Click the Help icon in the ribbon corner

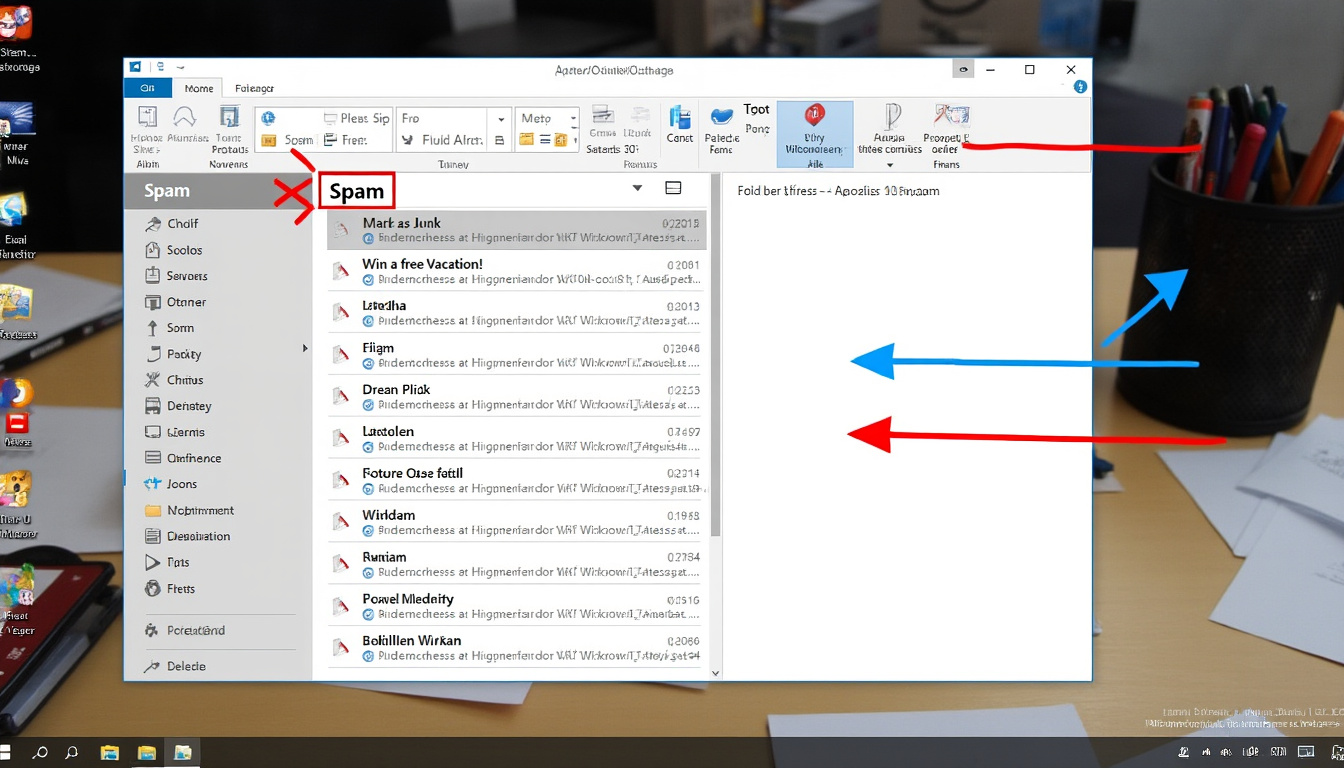tap(1079, 87)
